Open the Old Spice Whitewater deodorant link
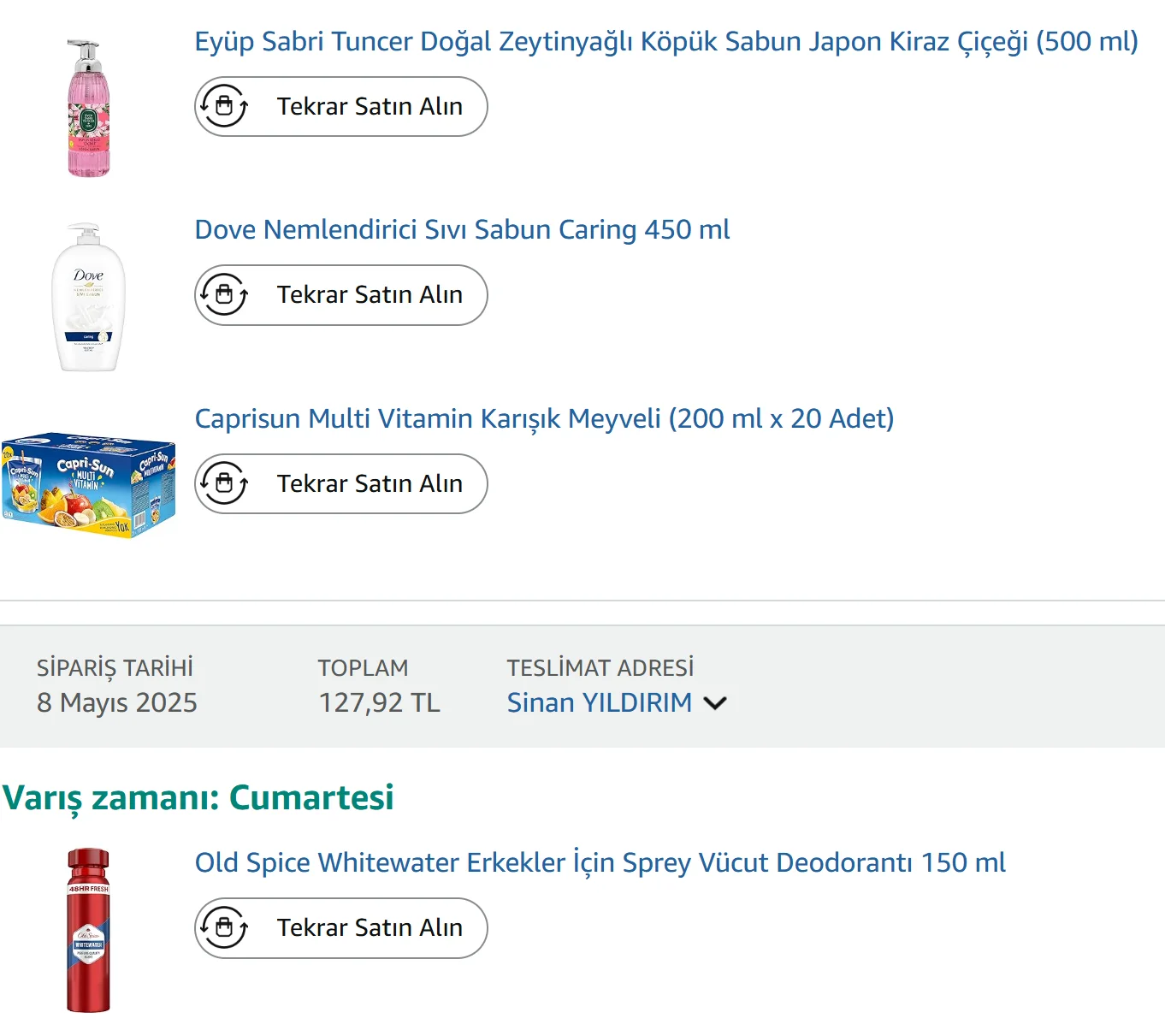The width and height of the screenshot is (1165, 1036). (600, 862)
